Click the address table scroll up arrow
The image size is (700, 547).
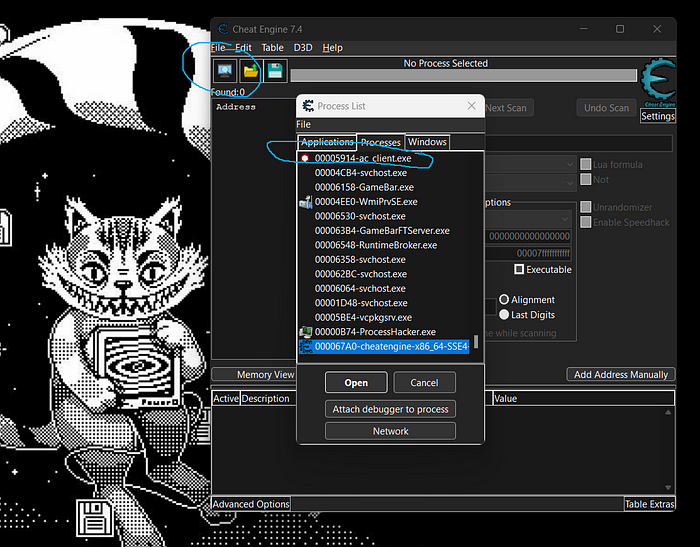(668, 412)
